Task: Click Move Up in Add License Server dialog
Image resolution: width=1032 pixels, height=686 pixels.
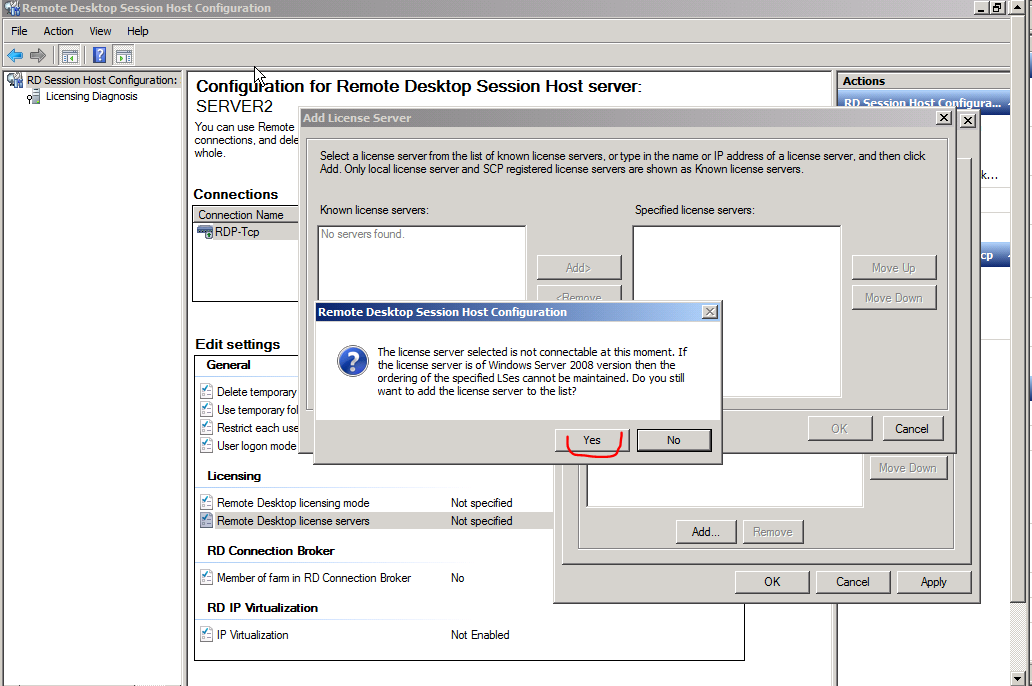Action: tap(894, 267)
